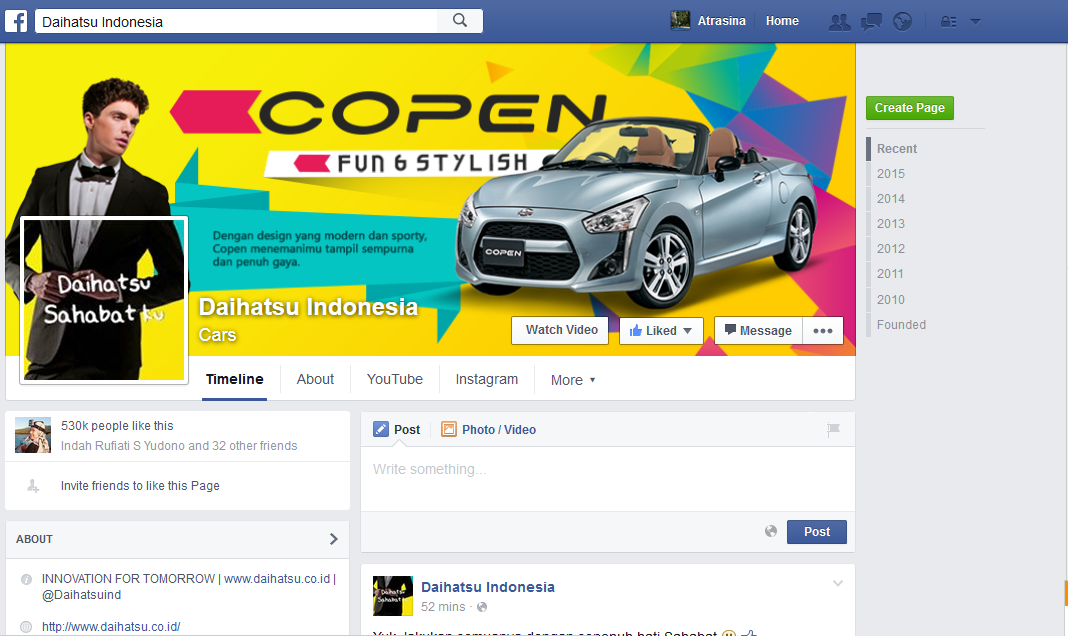The height and width of the screenshot is (636, 1068).
Task: Click the pencil Post icon
Action: [x=381, y=429]
